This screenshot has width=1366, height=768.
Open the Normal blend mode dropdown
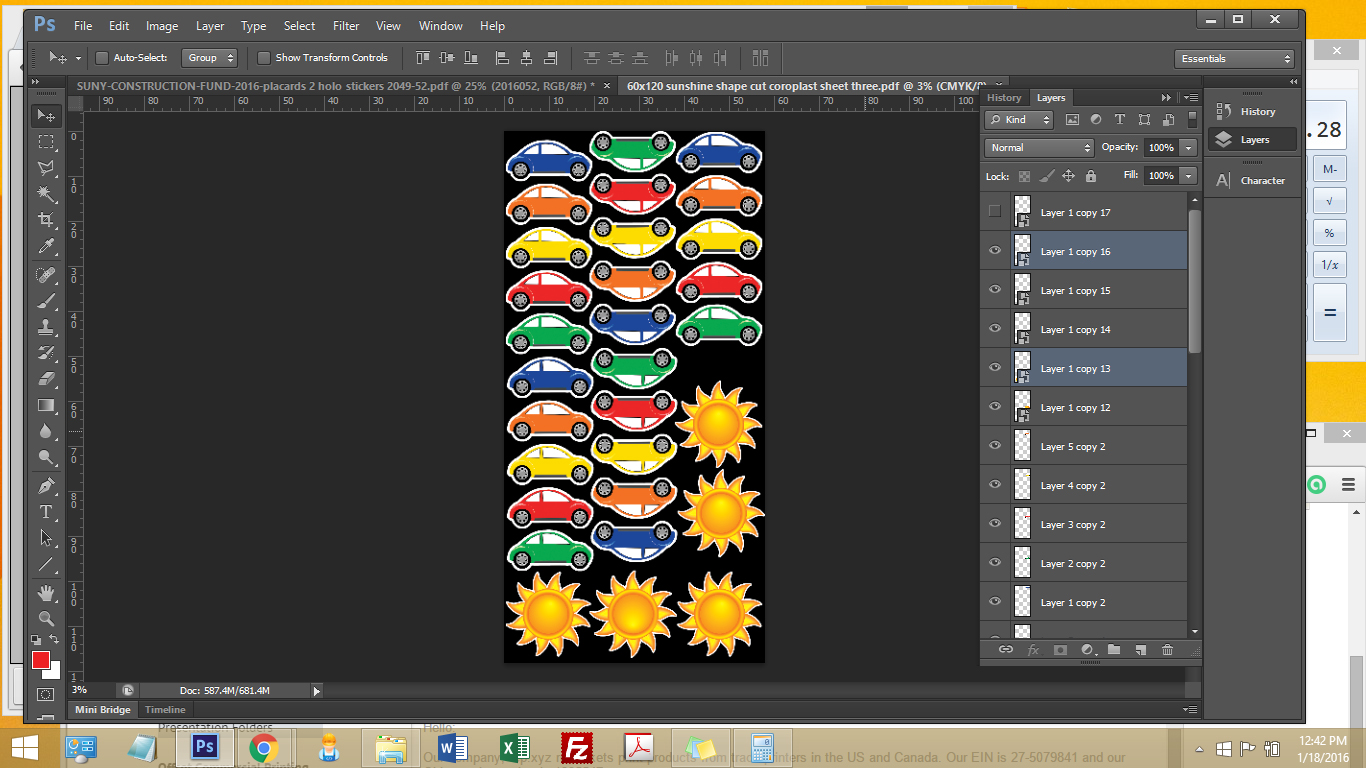1040,147
